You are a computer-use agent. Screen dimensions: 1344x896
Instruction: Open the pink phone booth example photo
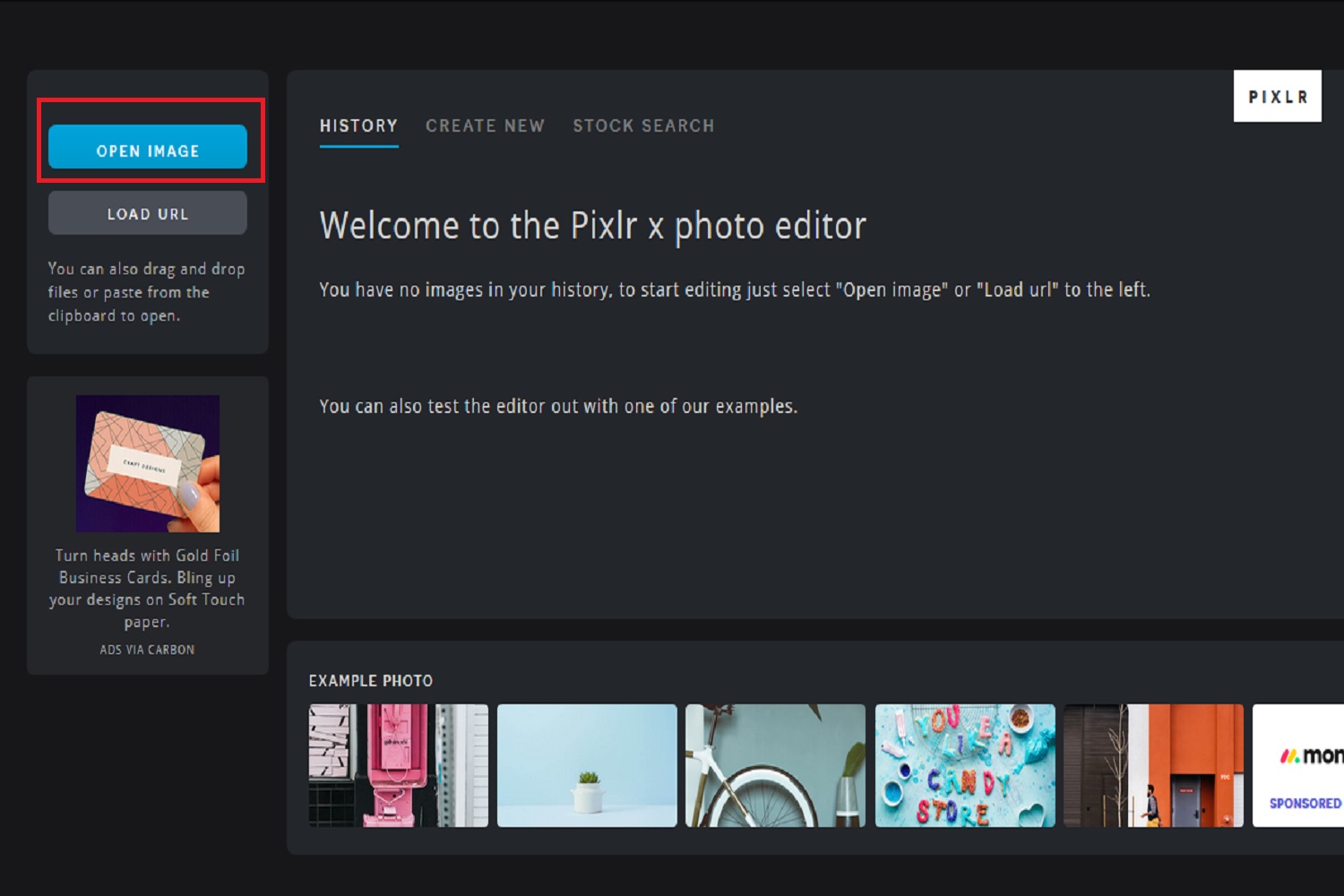pos(398,765)
